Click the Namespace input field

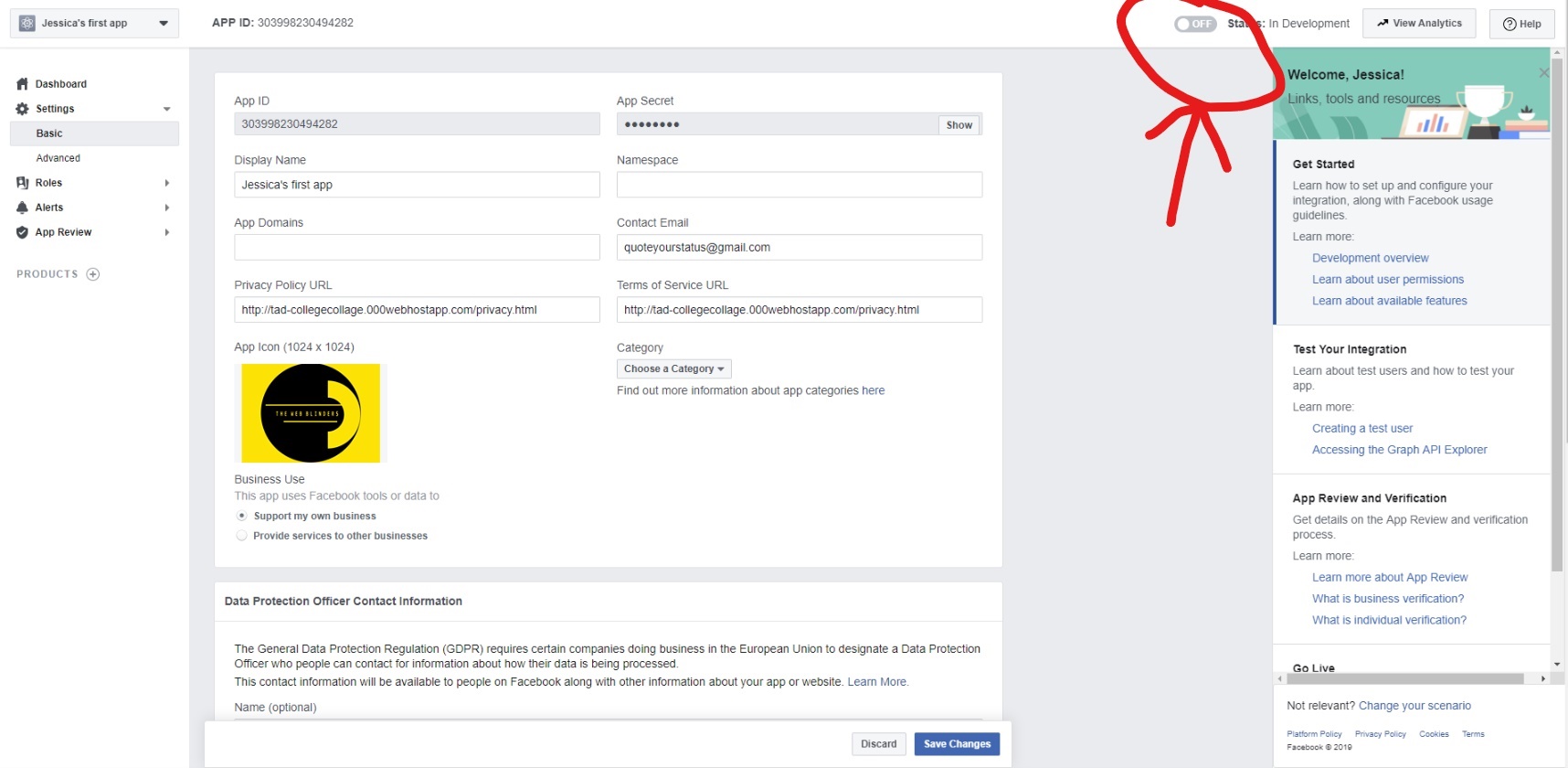click(800, 185)
